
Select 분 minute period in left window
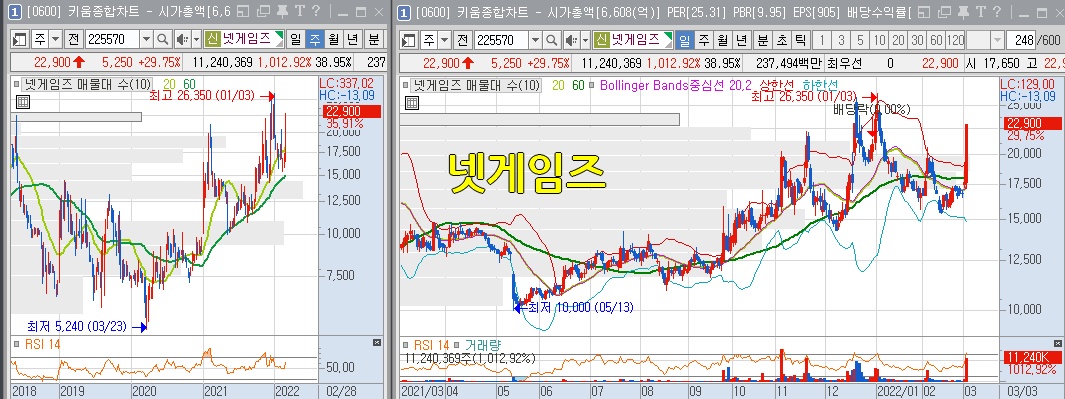coord(373,39)
